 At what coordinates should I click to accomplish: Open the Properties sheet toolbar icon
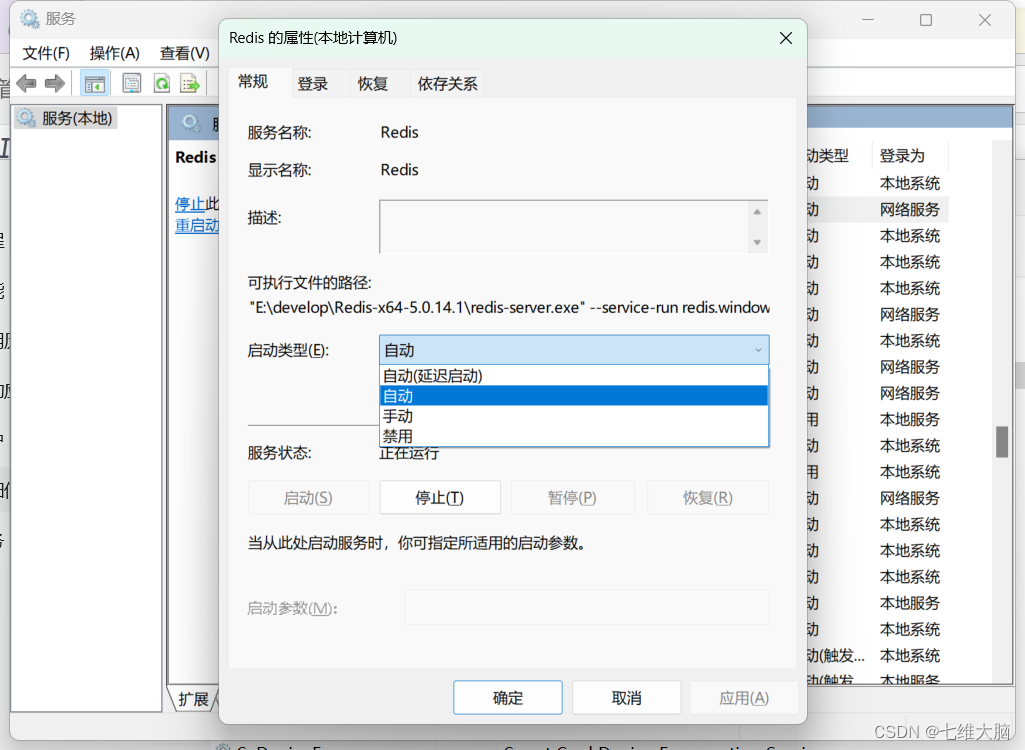pos(132,83)
